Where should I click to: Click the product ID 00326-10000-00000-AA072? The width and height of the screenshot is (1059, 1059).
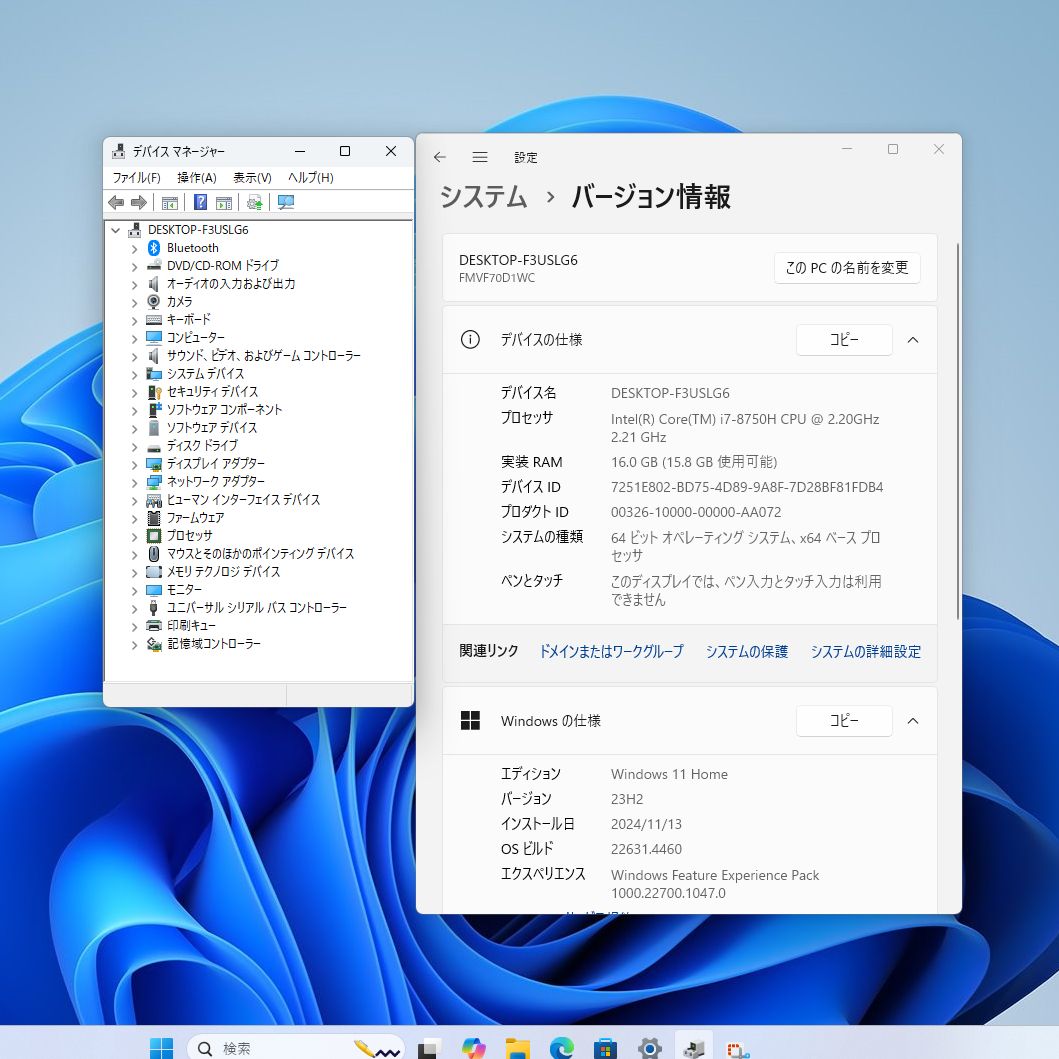pyautogui.click(x=696, y=512)
